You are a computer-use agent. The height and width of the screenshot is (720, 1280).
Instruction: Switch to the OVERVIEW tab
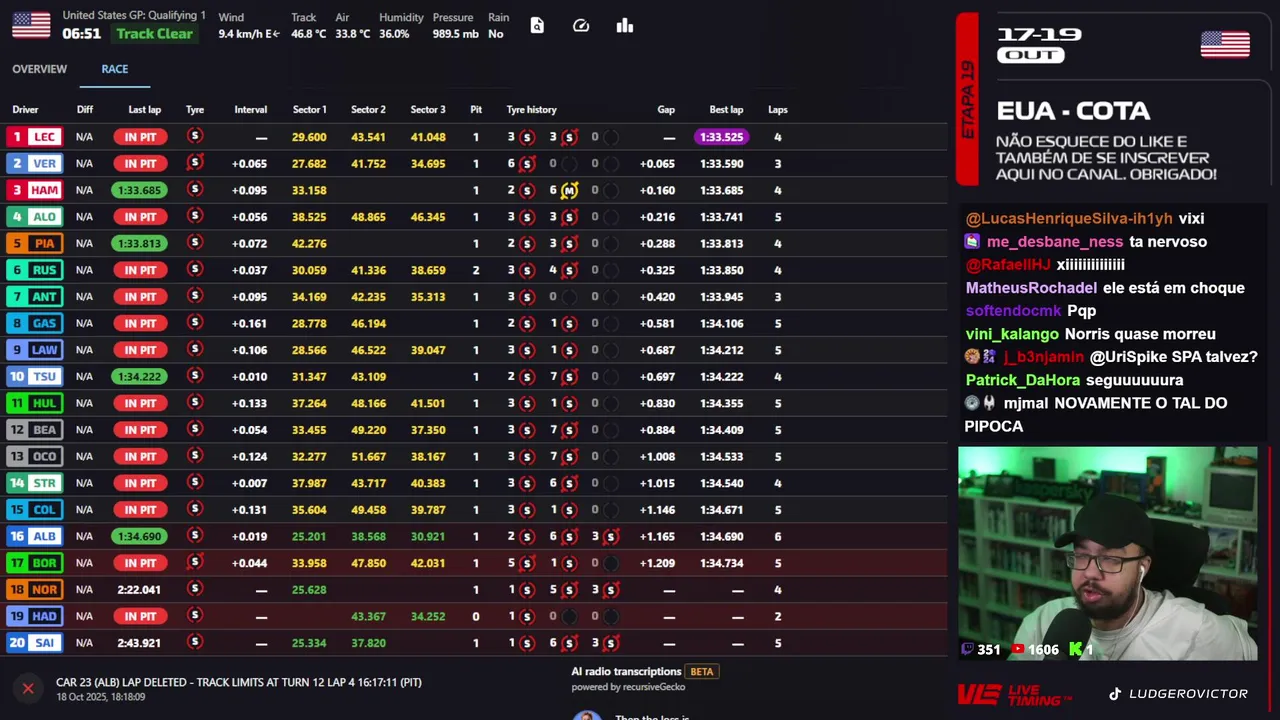tap(40, 69)
